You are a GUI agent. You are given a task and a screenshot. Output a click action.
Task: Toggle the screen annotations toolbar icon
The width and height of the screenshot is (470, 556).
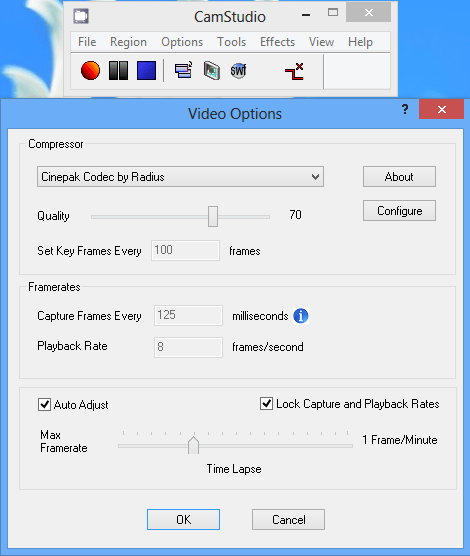(x=183, y=70)
